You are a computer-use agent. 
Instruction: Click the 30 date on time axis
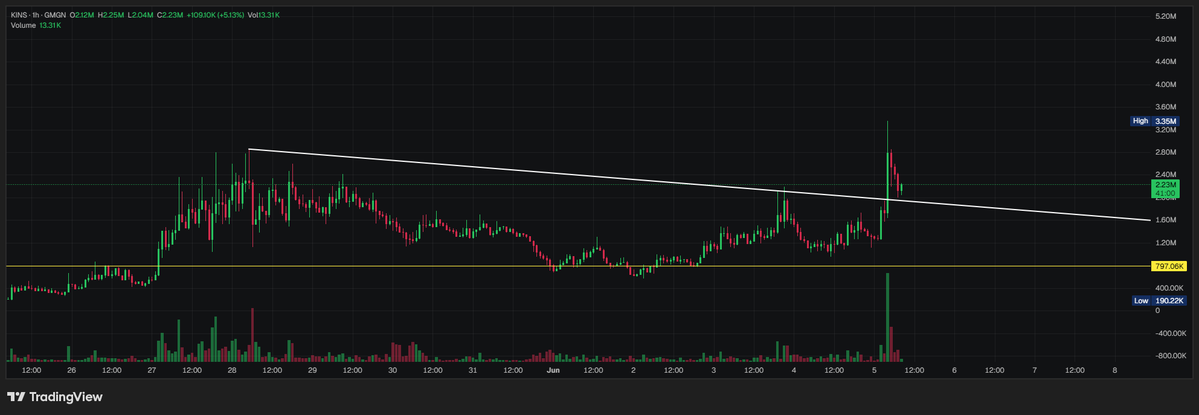392,370
